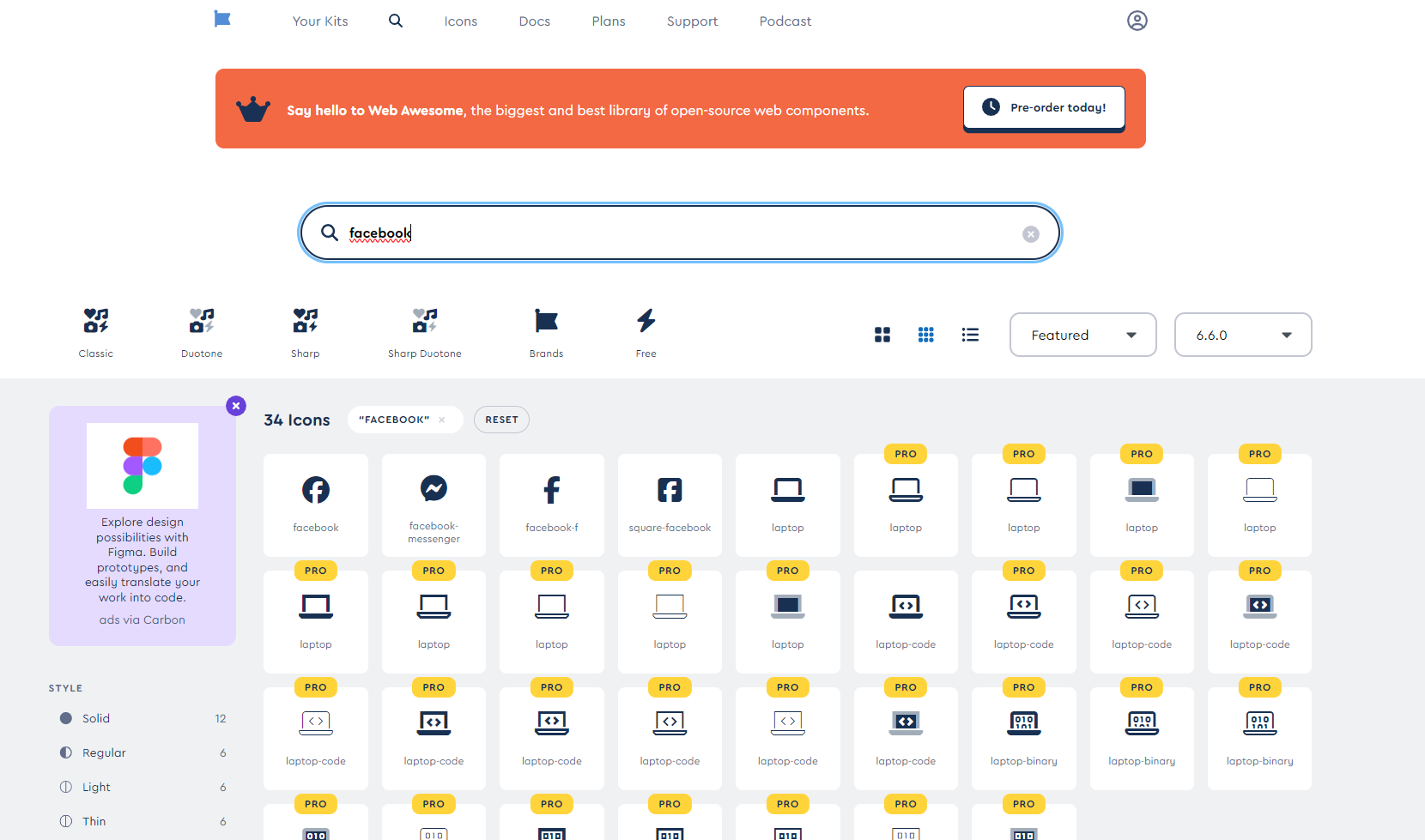Click the STYLE section heading
The image size is (1425, 840).
pyautogui.click(x=66, y=688)
